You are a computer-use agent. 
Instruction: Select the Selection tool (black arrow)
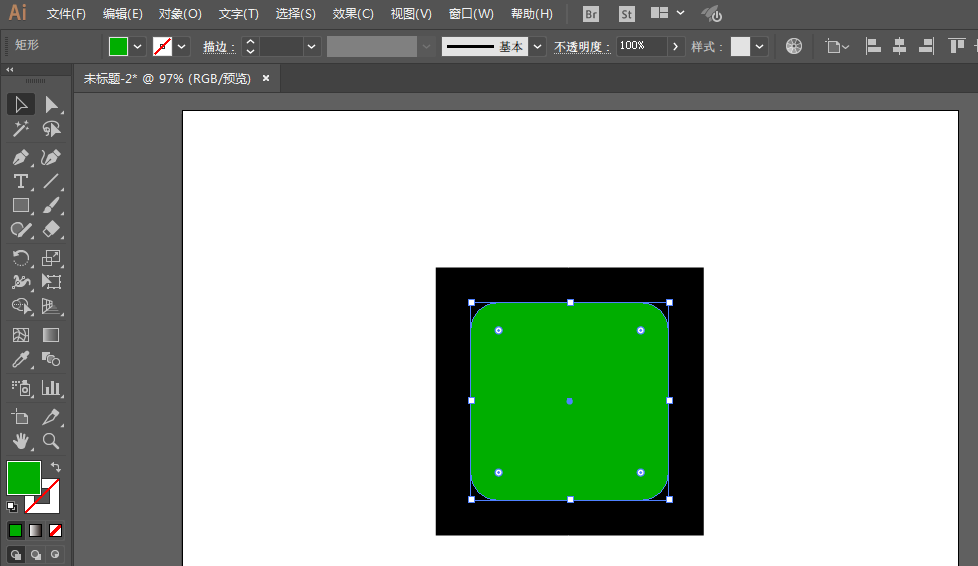point(21,104)
